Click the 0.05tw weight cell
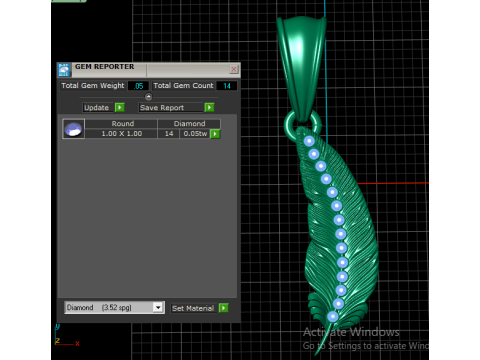480x360 pixels. point(195,134)
